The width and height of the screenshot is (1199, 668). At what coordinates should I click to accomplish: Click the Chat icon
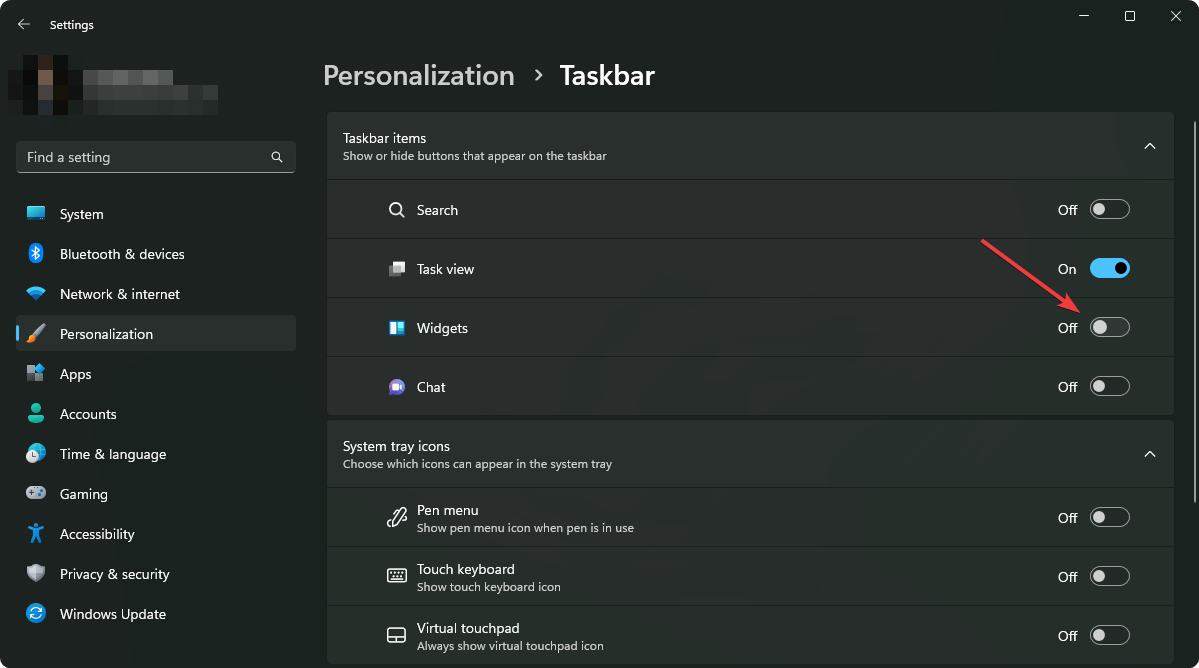point(396,386)
